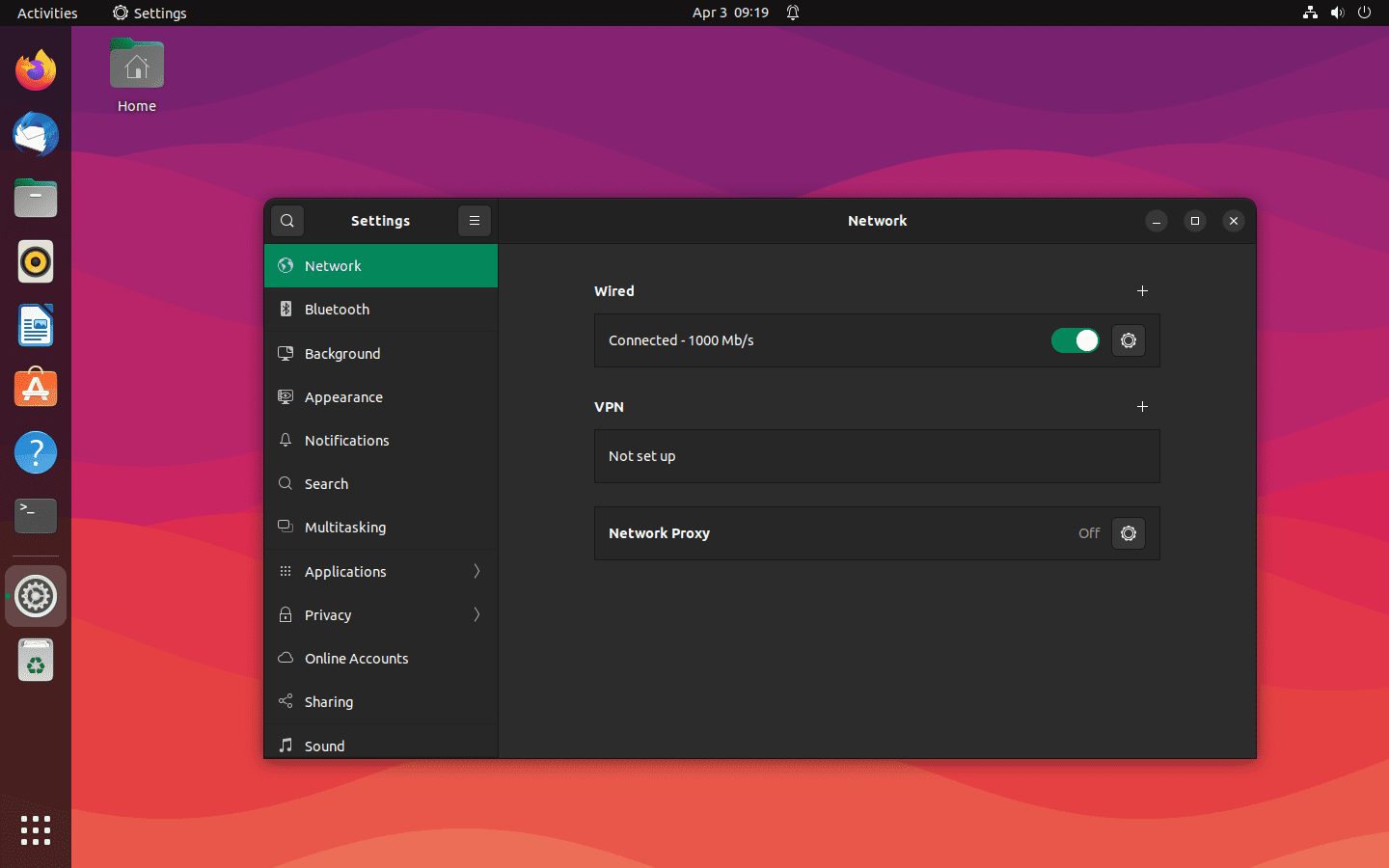Add a wired connection plus button
The height and width of the screenshot is (868, 1389).
click(1142, 291)
